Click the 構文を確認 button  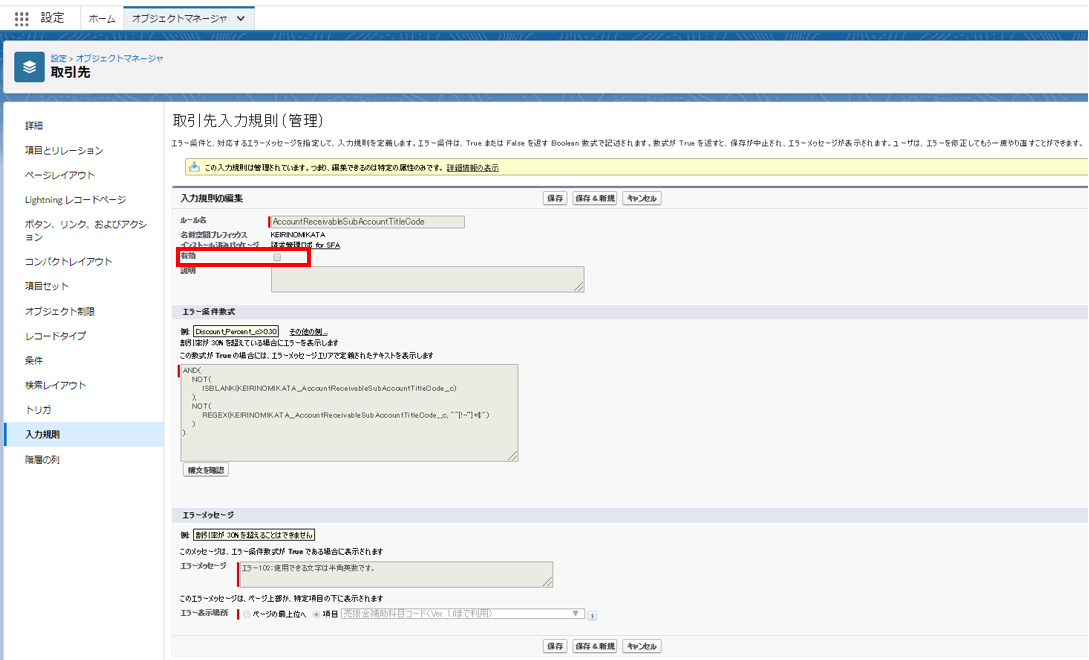[205, 470]
